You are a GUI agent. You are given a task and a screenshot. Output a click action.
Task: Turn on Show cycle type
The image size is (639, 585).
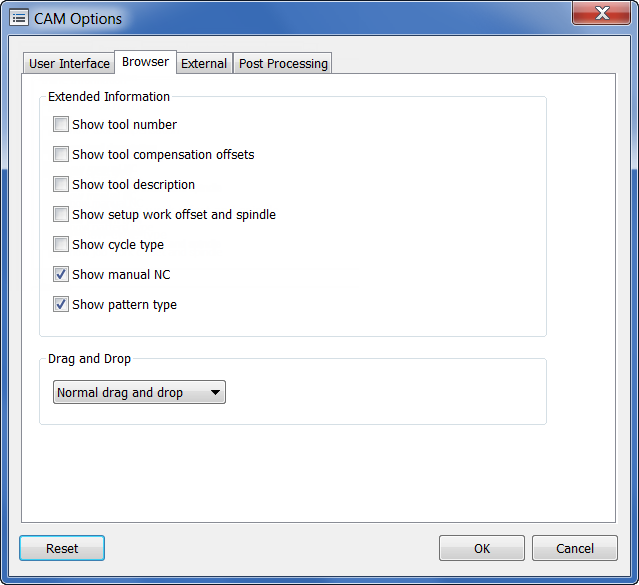pos(61,245)
